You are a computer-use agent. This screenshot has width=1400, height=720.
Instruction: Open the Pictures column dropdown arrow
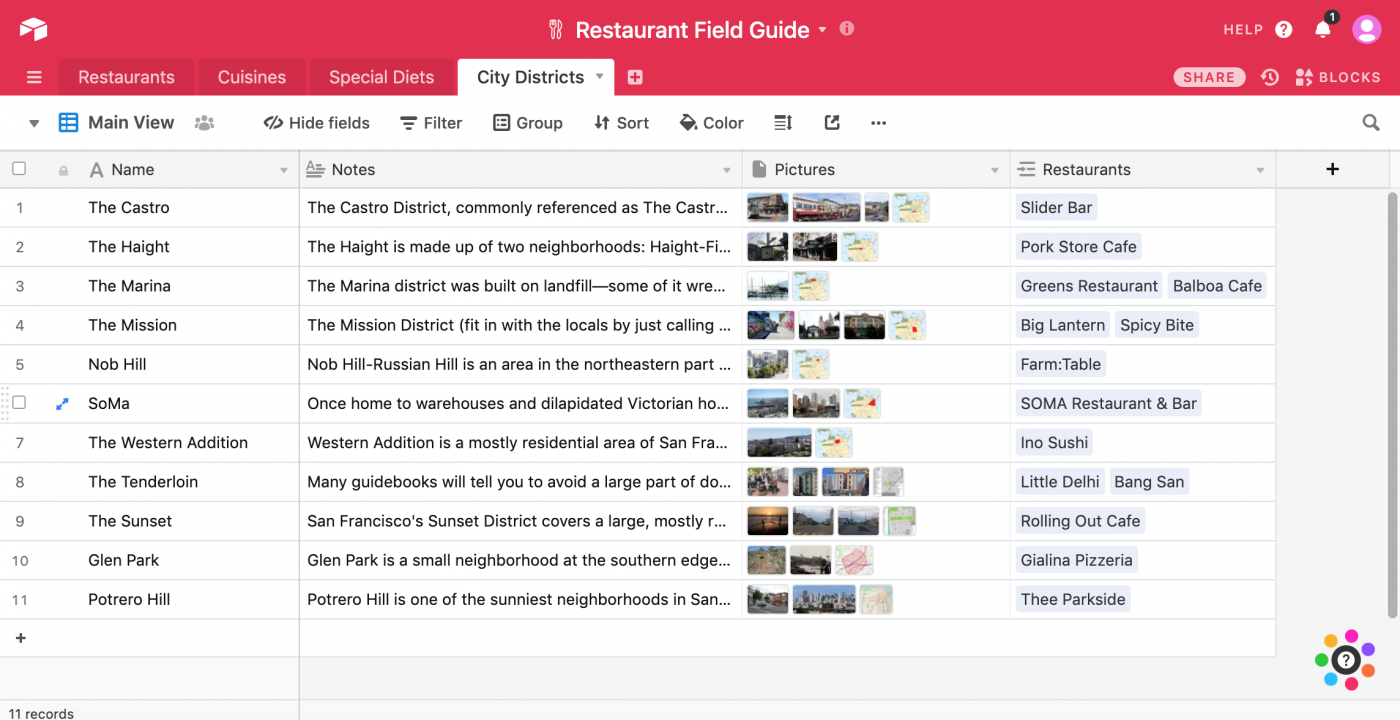pos(994,170)
